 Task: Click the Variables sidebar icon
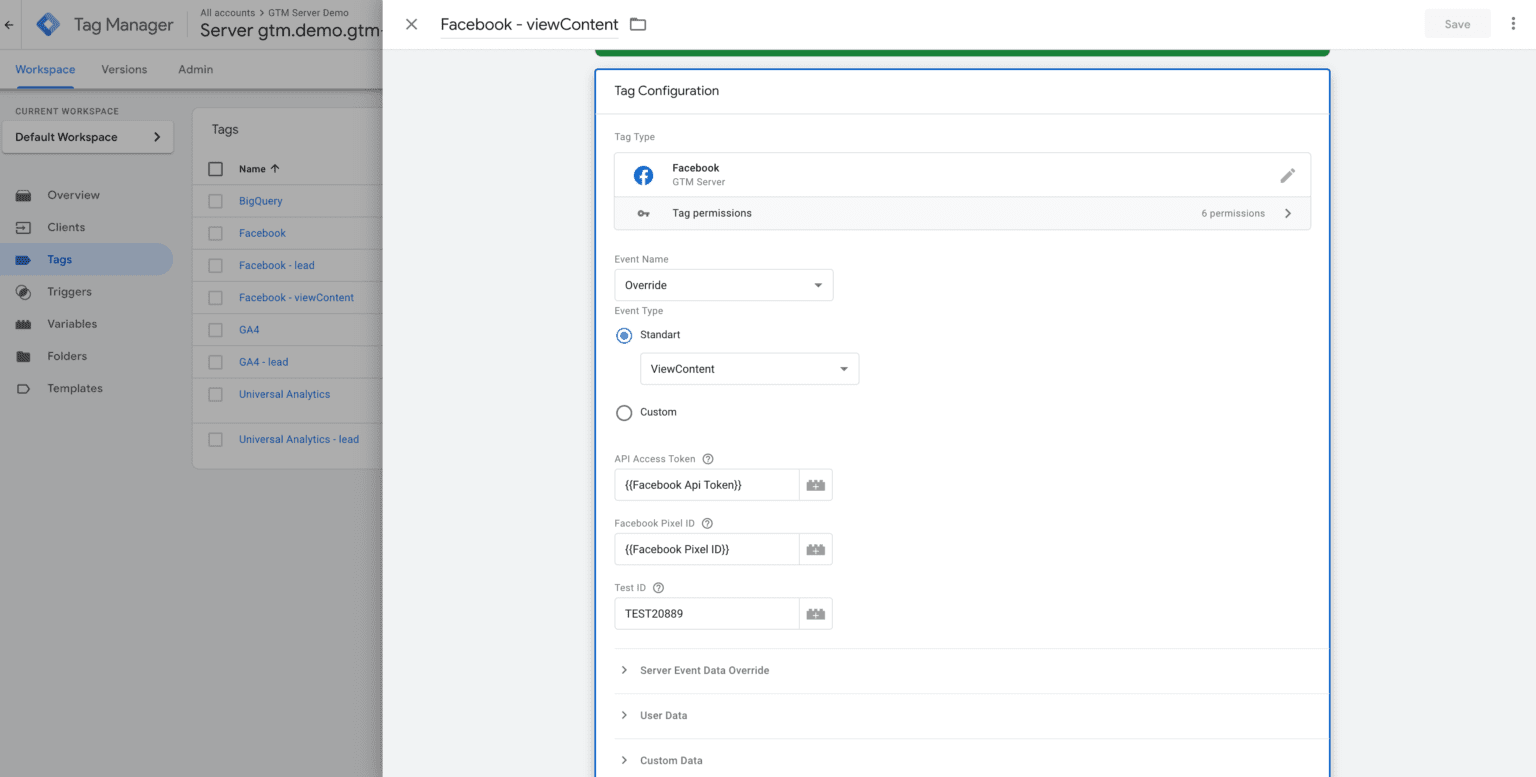pyautogui.click(x=24, y=324)
